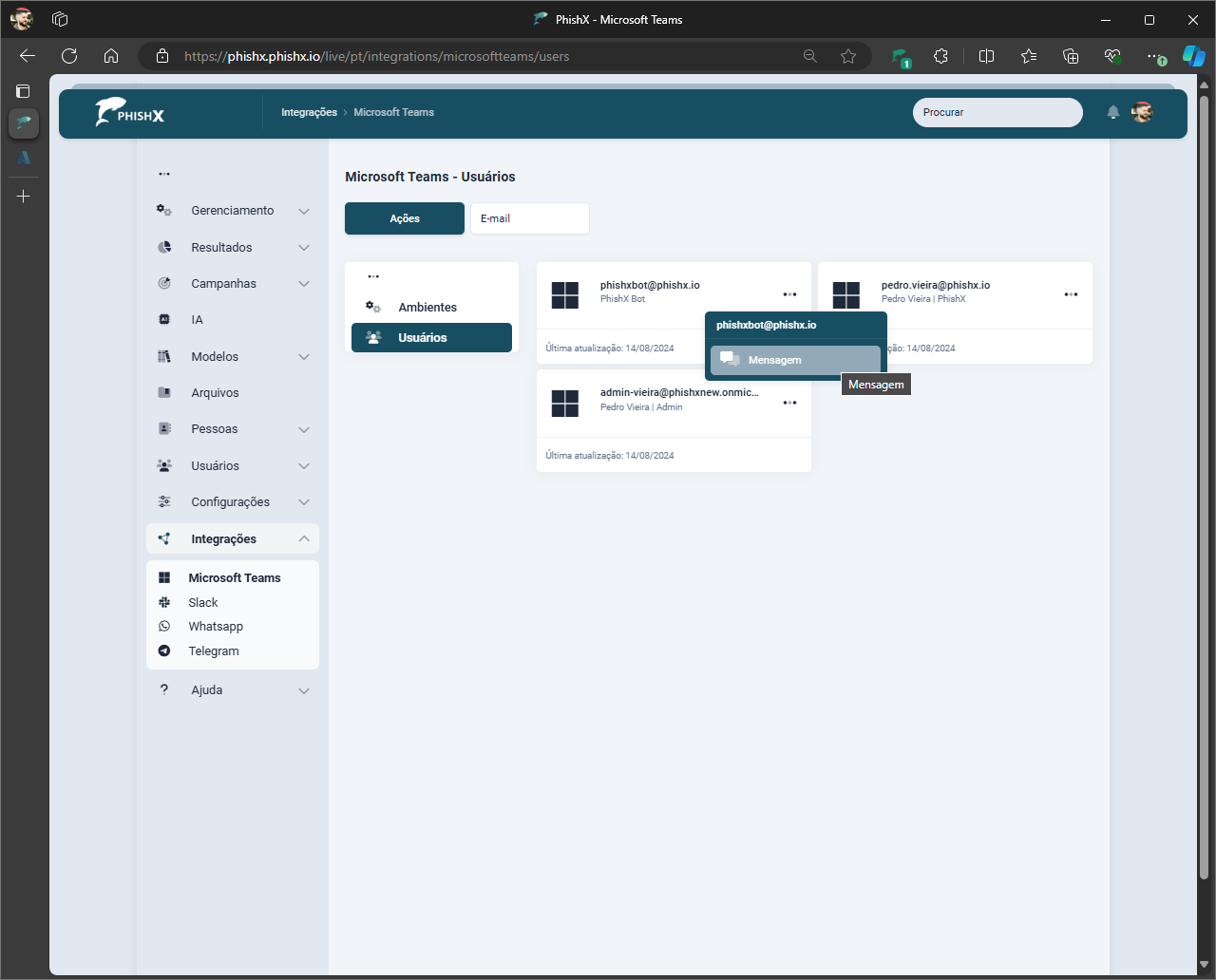This screenshot has width=1216, height=980.
Task: Click the Telegram logo icon
Action: click(x=164, y=651)
